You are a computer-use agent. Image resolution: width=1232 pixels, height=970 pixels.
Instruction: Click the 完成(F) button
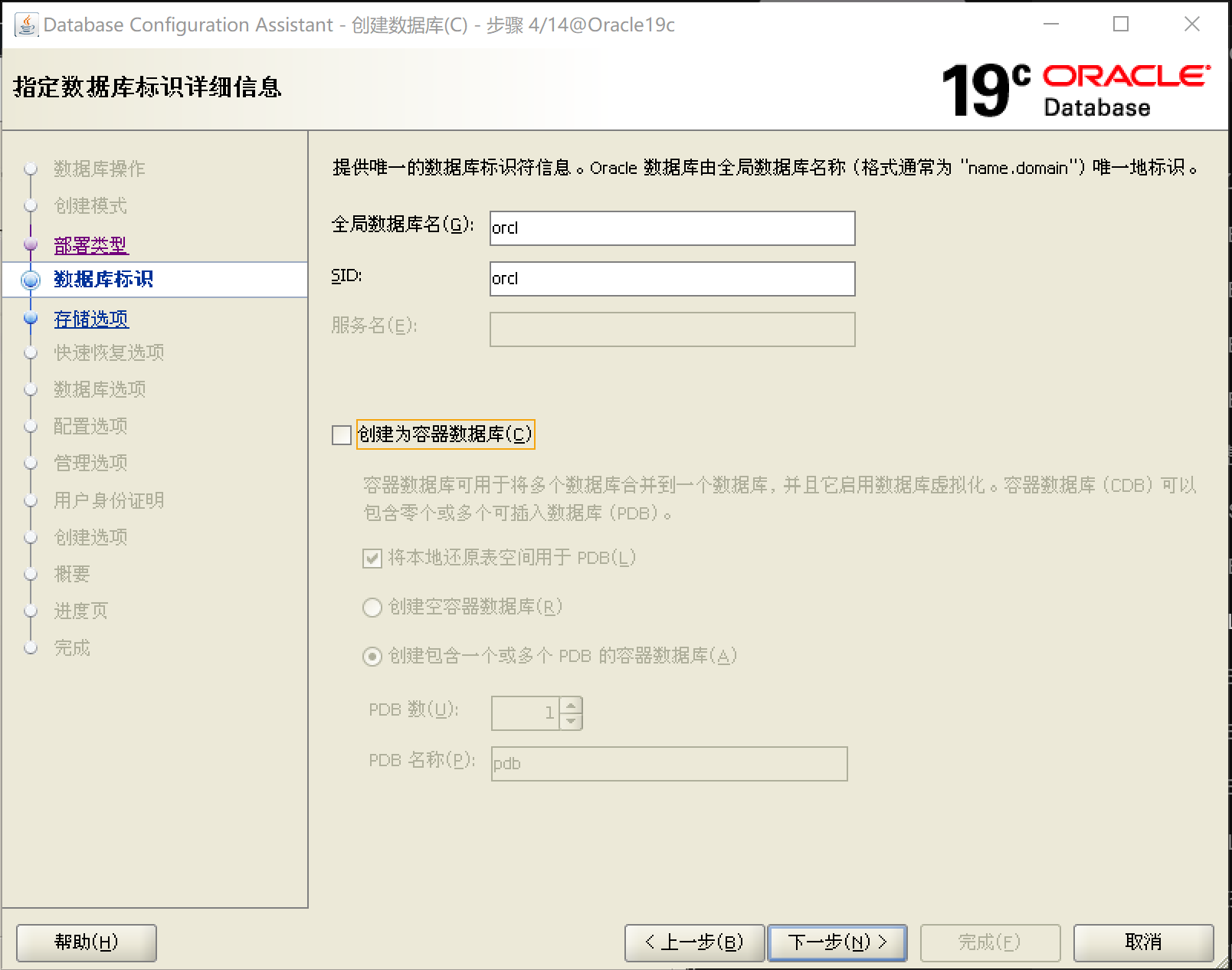click(x=991, y=942)
